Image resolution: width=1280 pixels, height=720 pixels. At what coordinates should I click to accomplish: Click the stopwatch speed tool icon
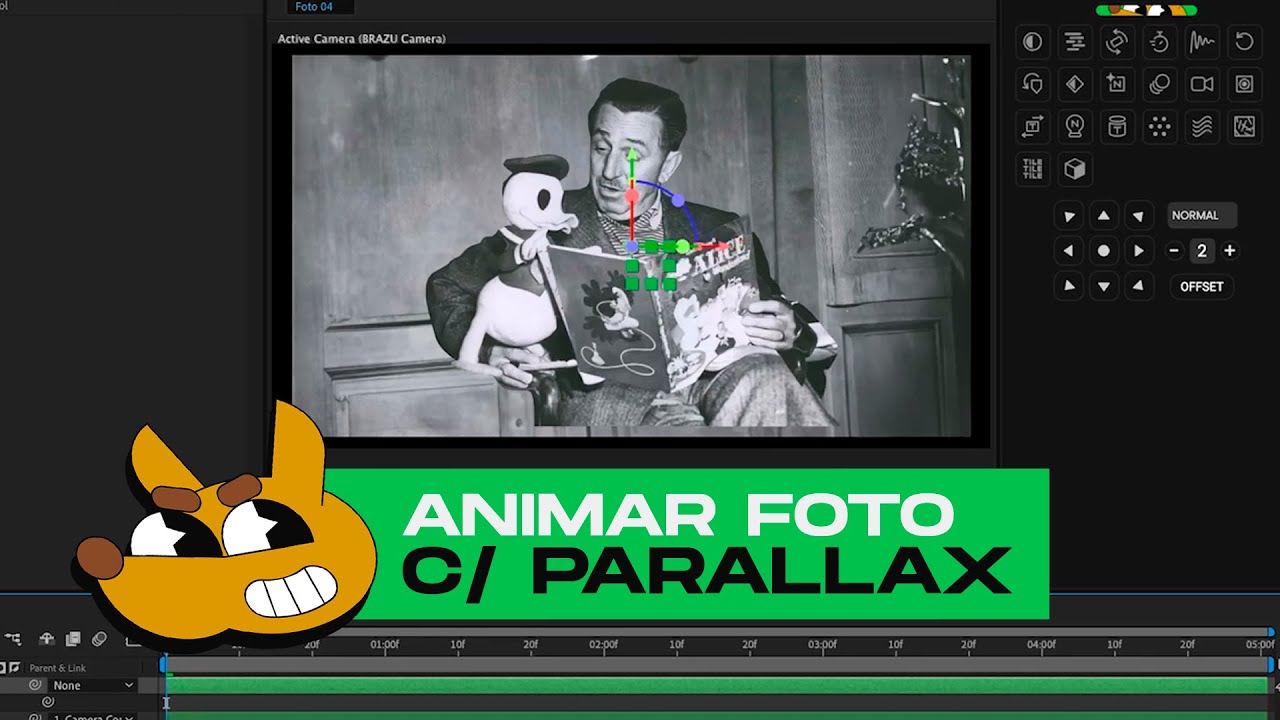pyautogui.click(x=1160, y=42)
